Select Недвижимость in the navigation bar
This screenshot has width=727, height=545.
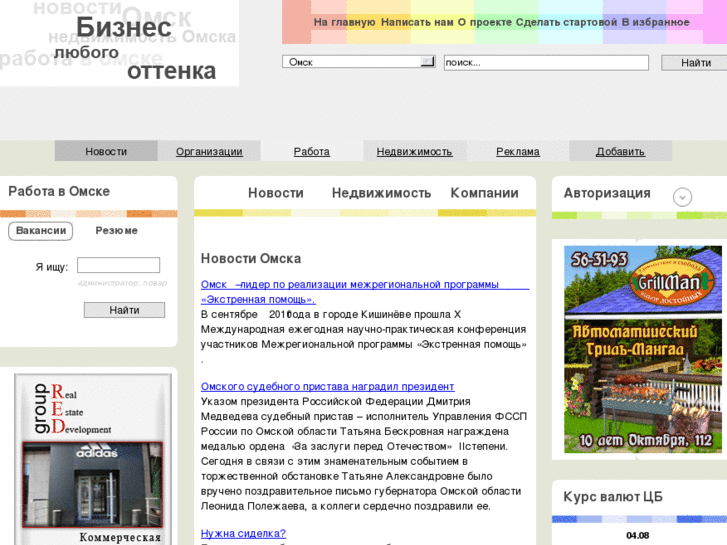coord(414,151)
